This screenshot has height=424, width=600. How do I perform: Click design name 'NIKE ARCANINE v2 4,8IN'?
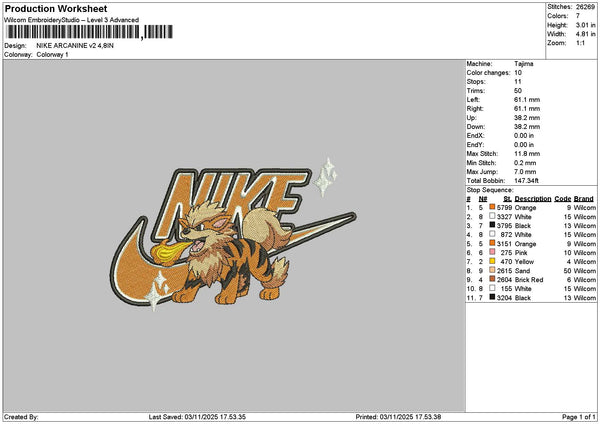pyautogui.click(x=75, y=46)
